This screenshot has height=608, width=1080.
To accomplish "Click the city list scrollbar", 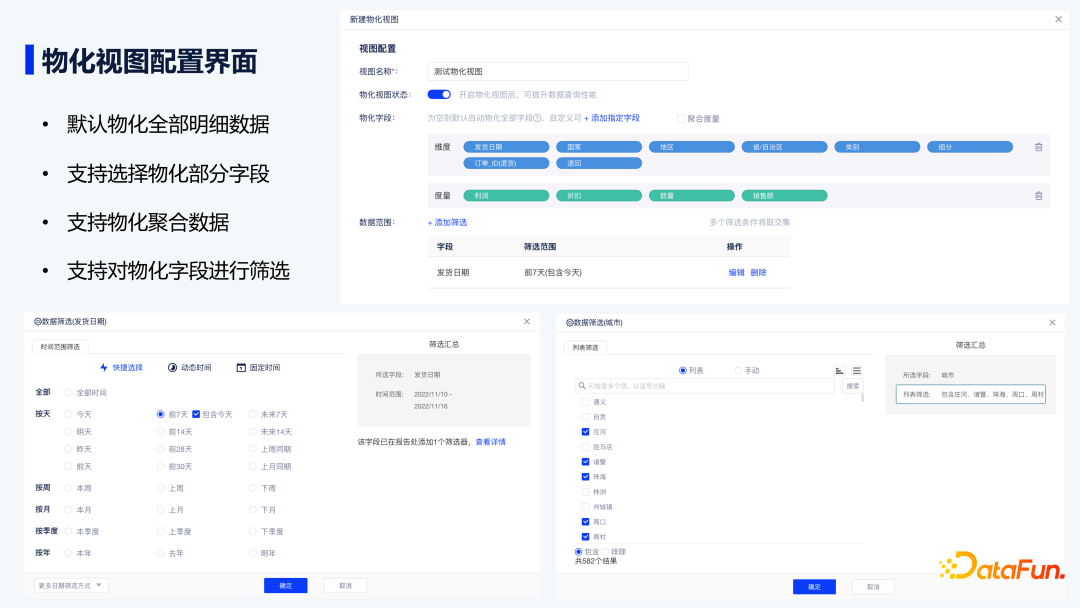I will (862, 397).
